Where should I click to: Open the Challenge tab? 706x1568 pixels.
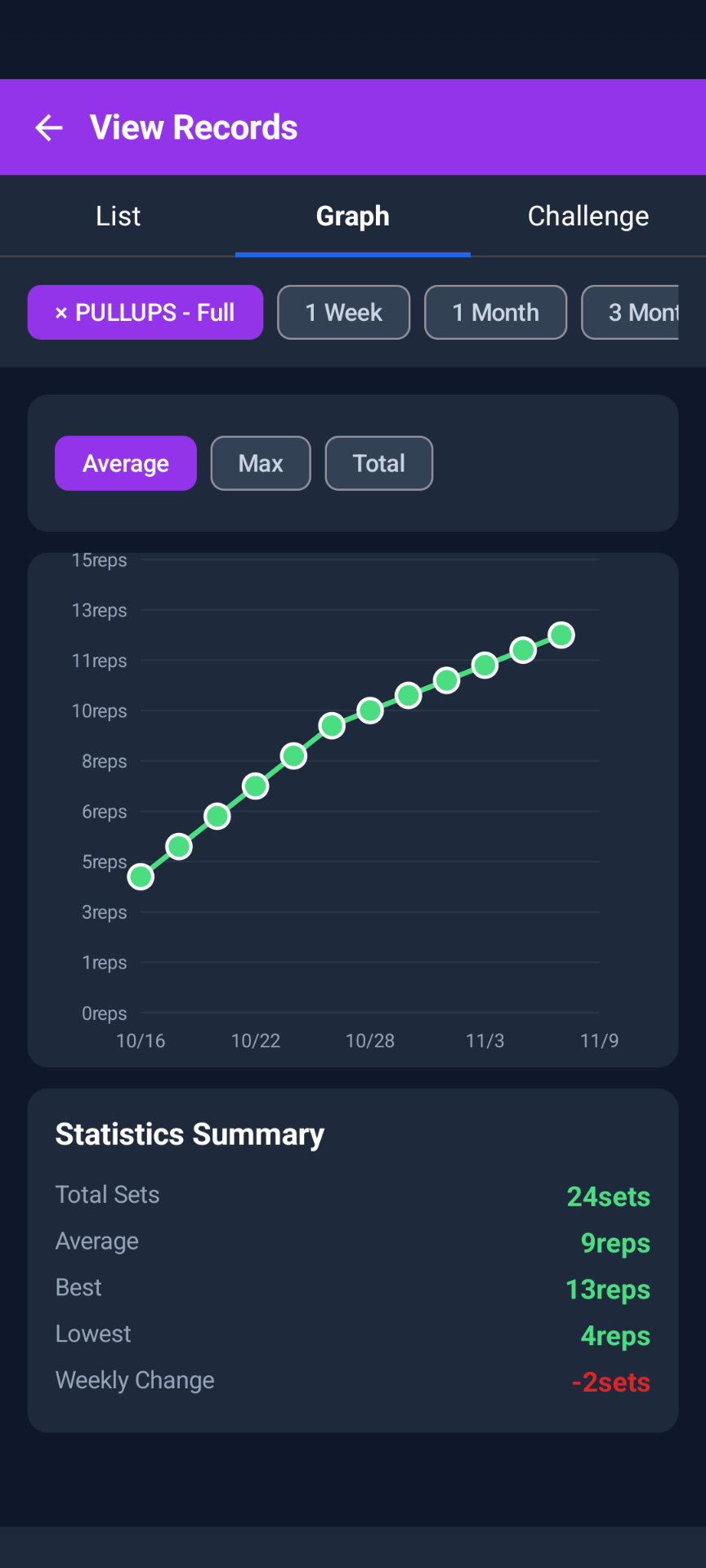click(588, 216)
